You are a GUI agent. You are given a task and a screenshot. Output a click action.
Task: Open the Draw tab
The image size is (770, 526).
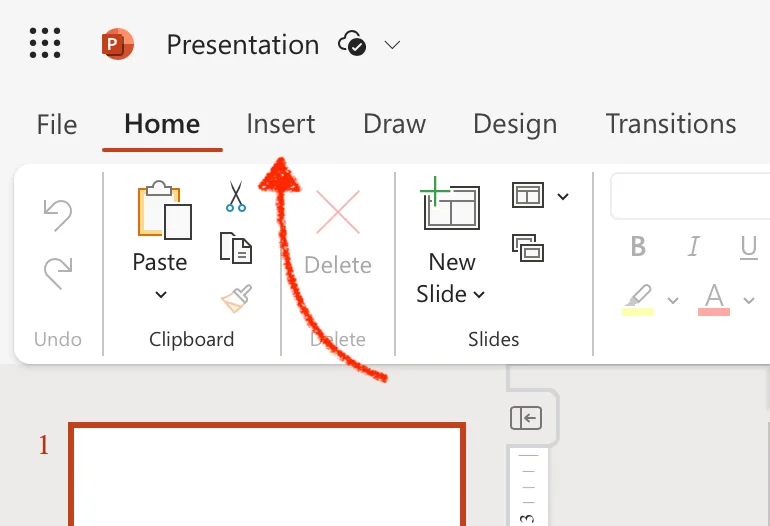pyautogui.click(x=394, y=124)
